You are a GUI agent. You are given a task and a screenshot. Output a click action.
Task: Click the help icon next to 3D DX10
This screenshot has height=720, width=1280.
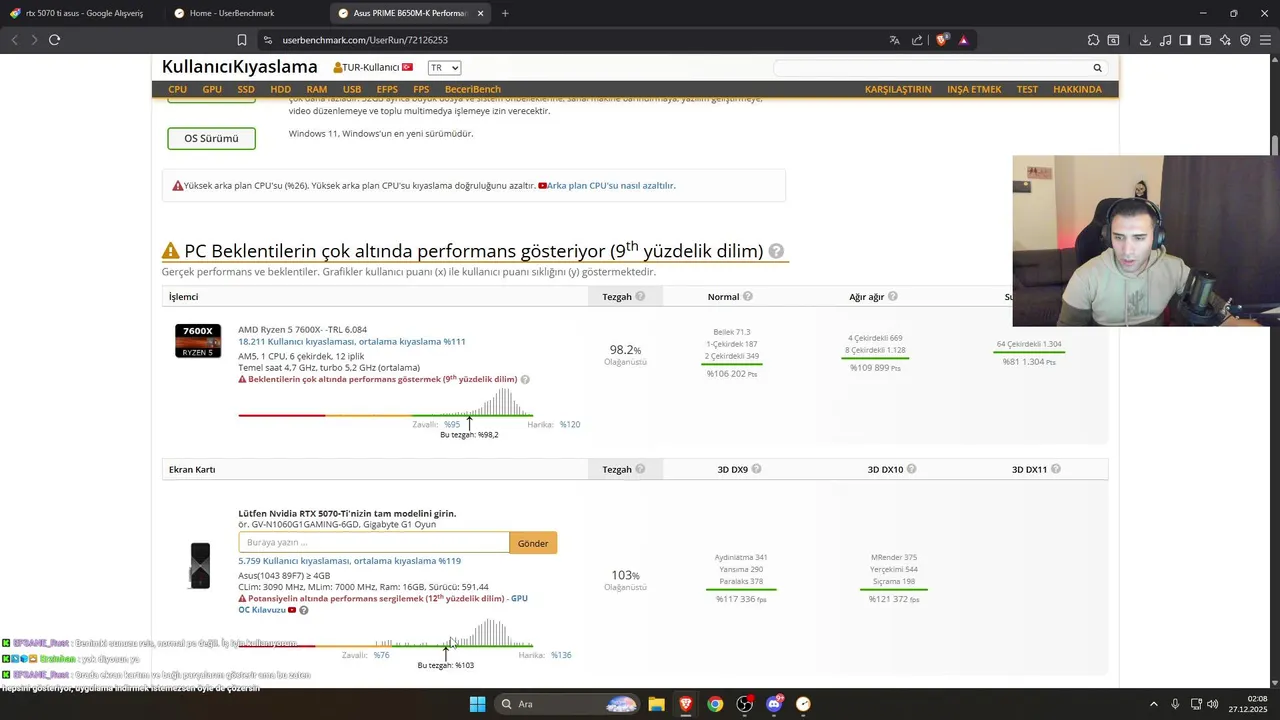pos(911,469)
